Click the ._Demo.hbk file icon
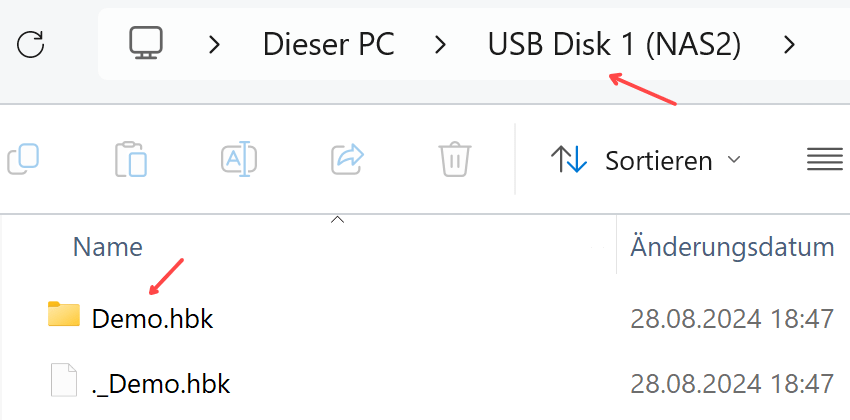850x420 pixels. pos(63,381)
